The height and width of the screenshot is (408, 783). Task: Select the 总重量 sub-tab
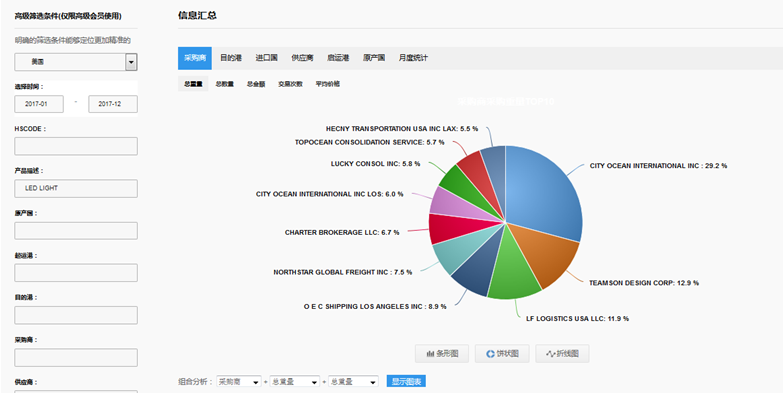(193, 84)
